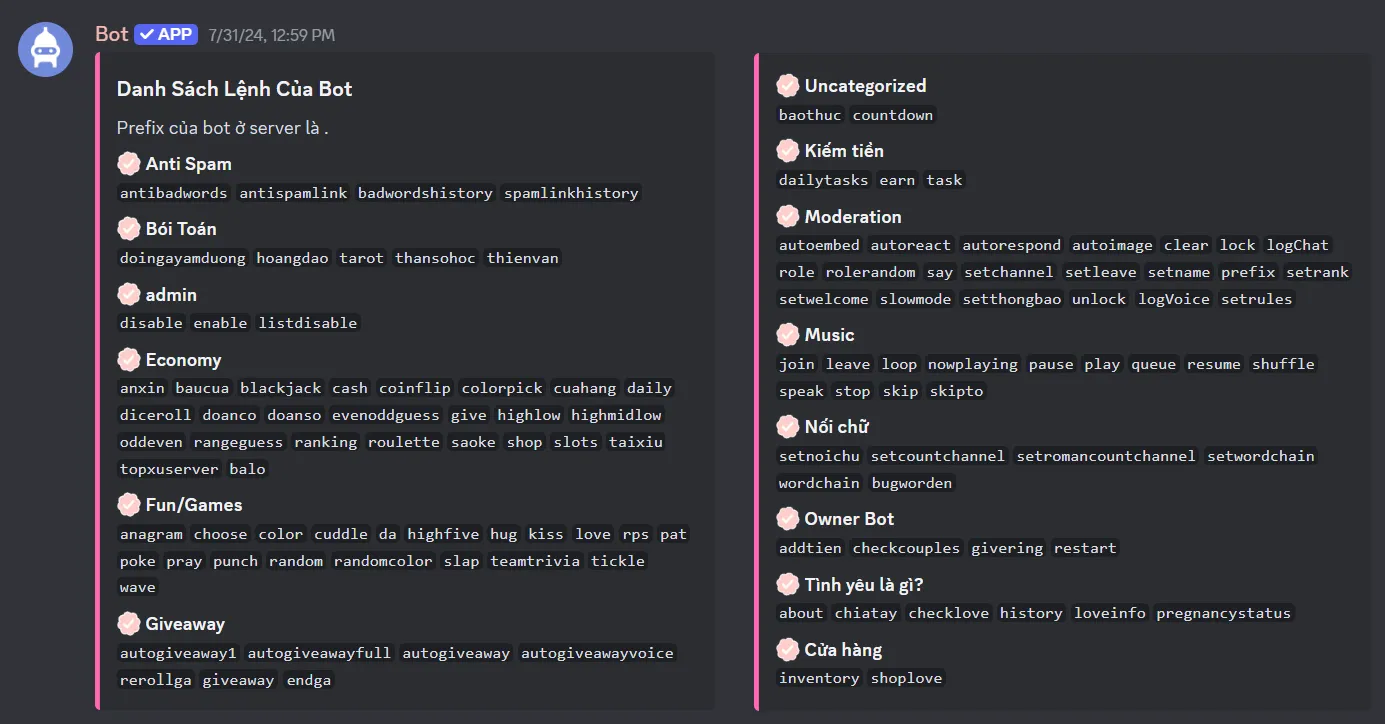The height and width of the screenshot is (724, 1385).
Task: Click the Danh Sách Lệnh Của Bot title
Action: point(233,88)
